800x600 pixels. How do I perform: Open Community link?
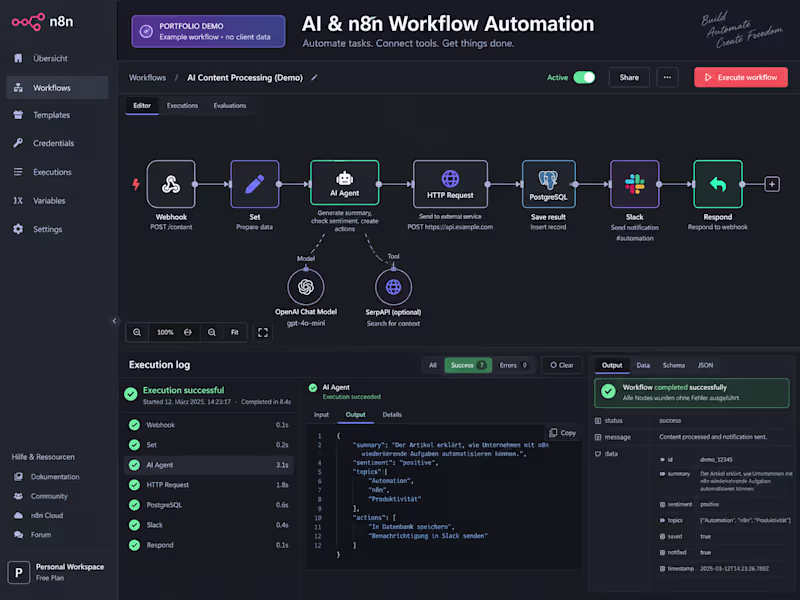(x=41, y=496)
